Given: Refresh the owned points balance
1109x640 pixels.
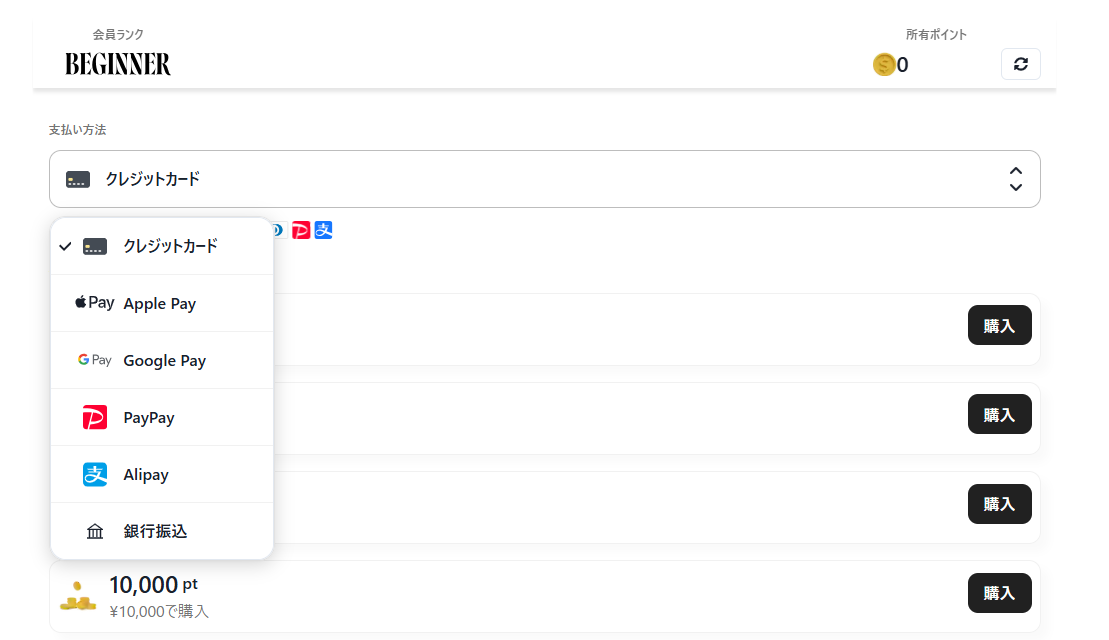Looking at the screenshot, I should (1020, 64).
